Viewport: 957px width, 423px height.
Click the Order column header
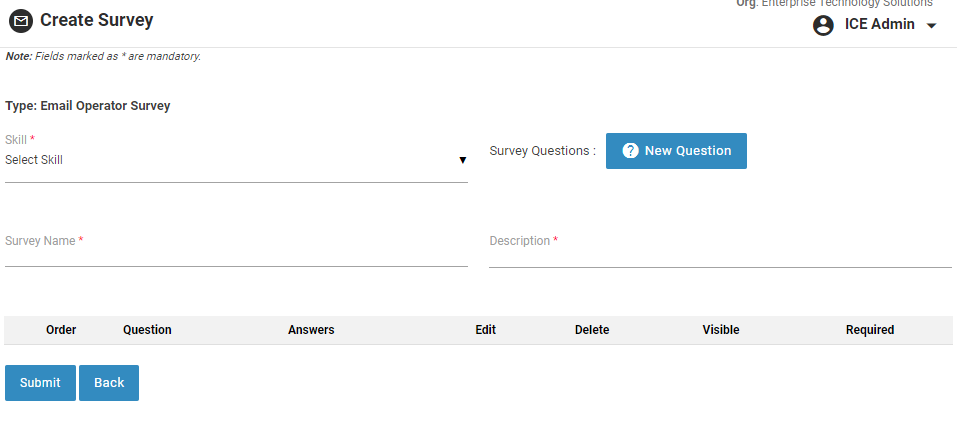61,330
